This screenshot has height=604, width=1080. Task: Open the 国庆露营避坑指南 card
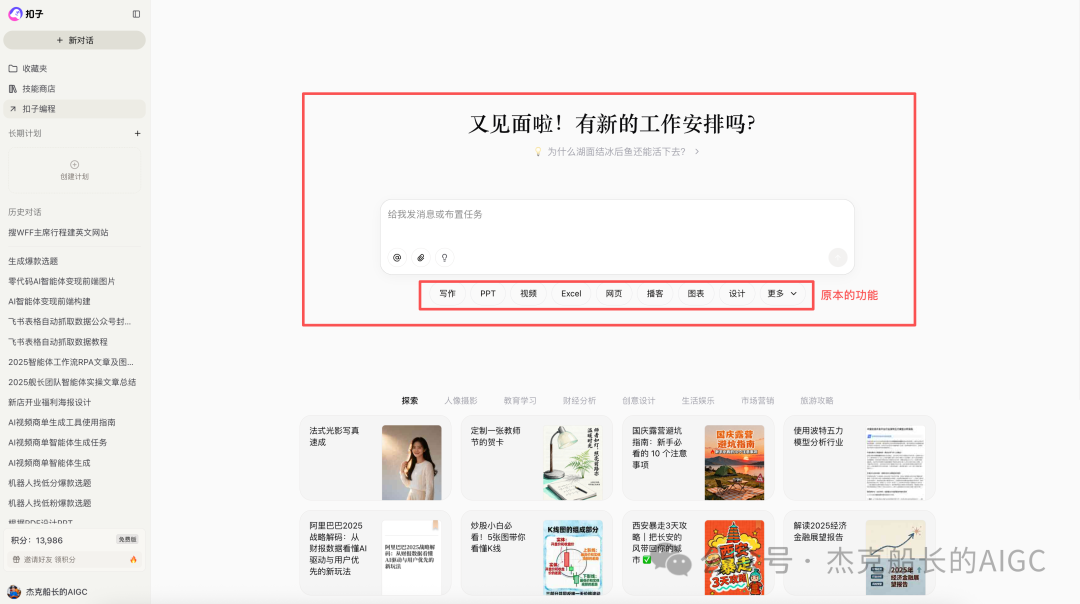pyautogui.click(x=698, y=458)
